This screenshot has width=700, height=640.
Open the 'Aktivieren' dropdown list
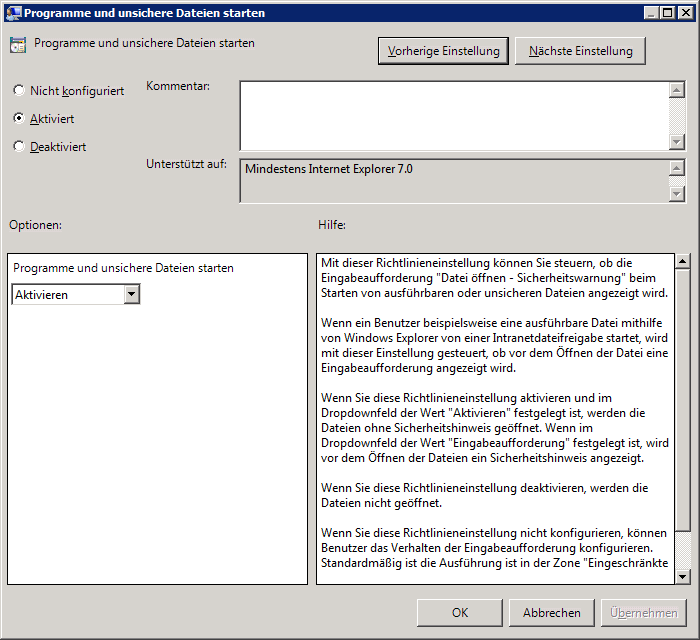pyautogui.click(x=131, y=294)
